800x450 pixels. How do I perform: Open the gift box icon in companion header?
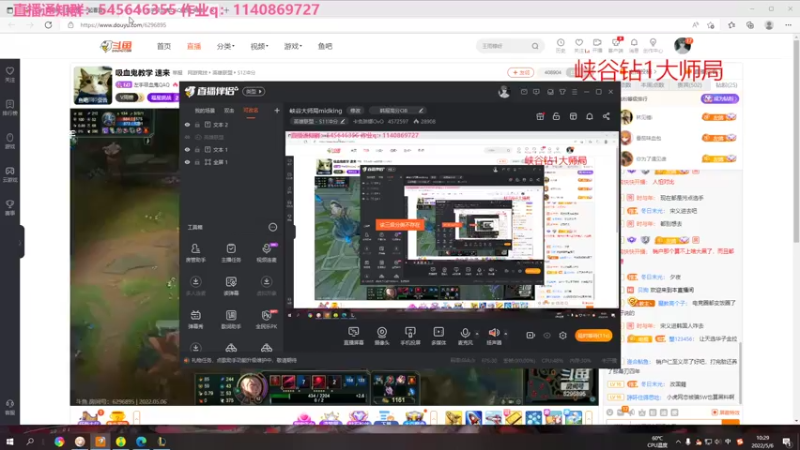(x=540, y=117)
